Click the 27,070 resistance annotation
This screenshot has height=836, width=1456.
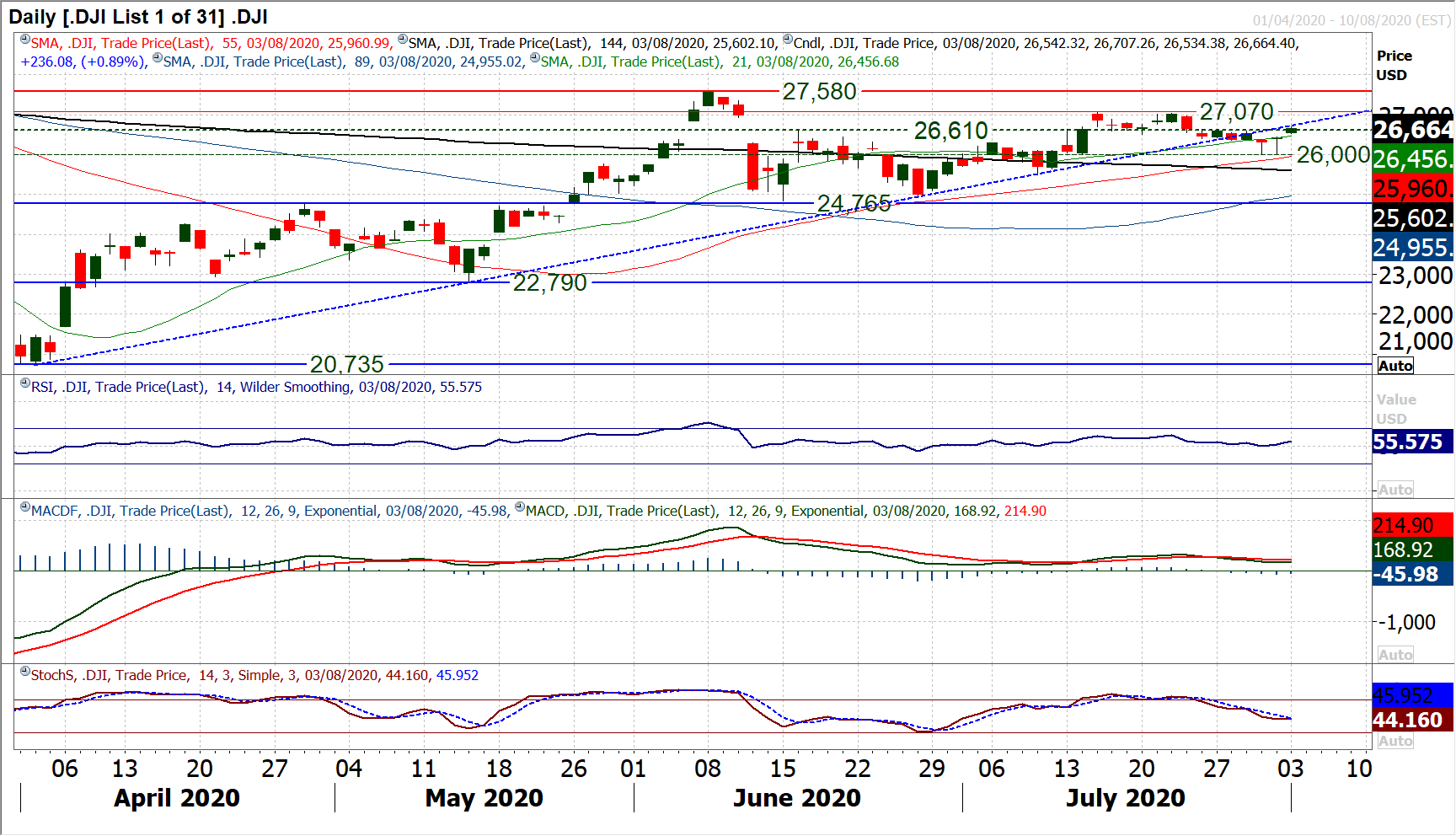(x=1236, y=111)
